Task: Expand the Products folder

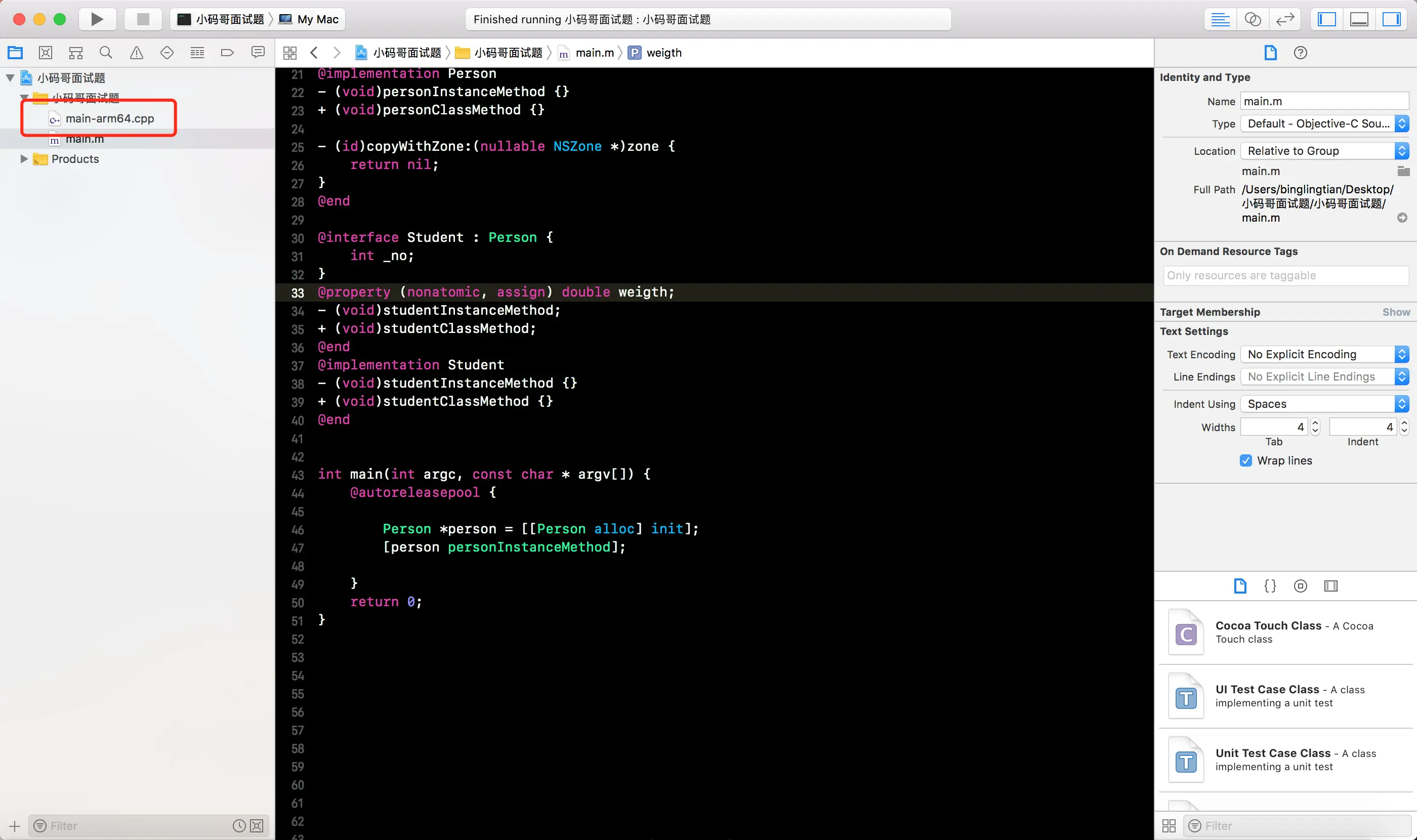Action: pyautogui.click(x=24, y=159)
